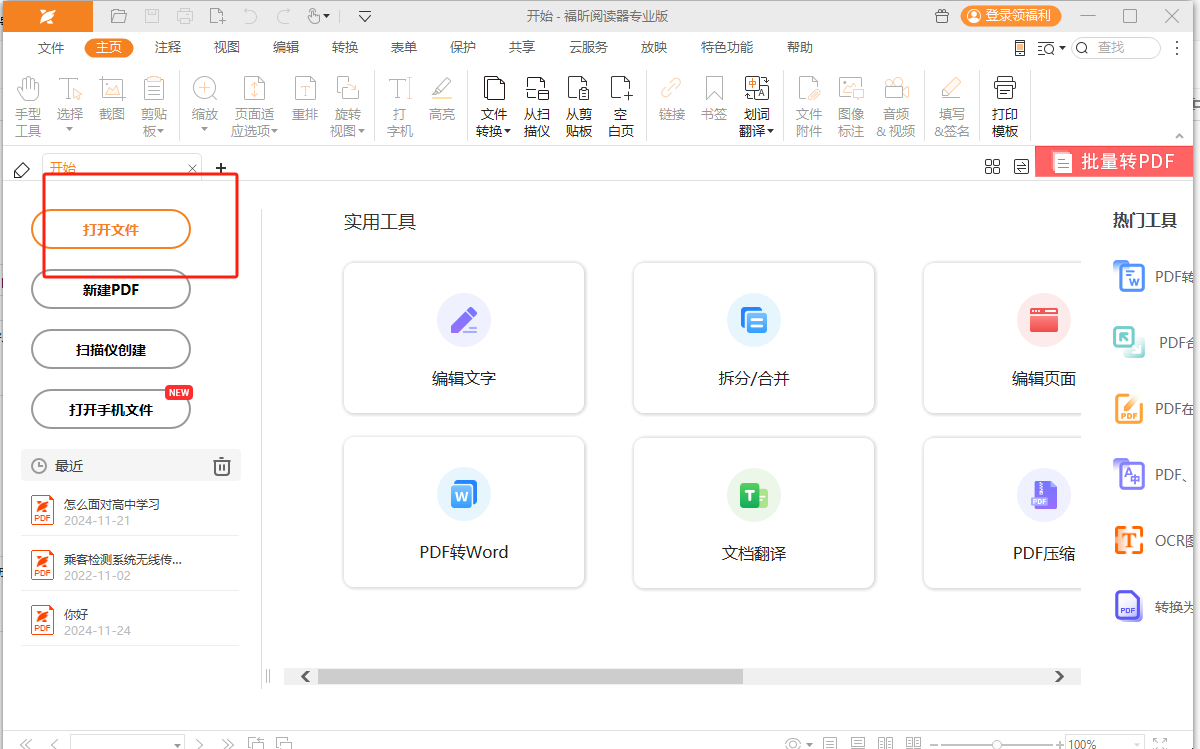Click the Edit Text (编辑文字) tool card
The image size is (1200, 749).
click(464, 338)
